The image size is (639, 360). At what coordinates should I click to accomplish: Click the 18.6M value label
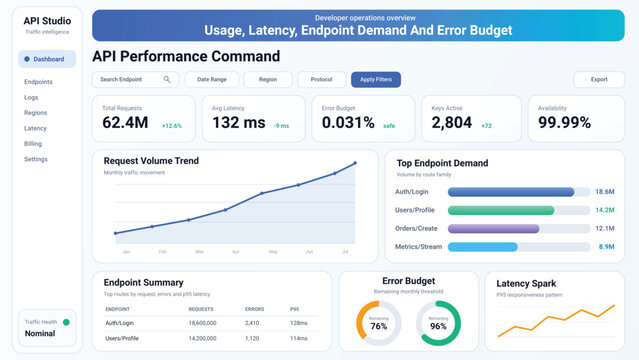point(605,192)
